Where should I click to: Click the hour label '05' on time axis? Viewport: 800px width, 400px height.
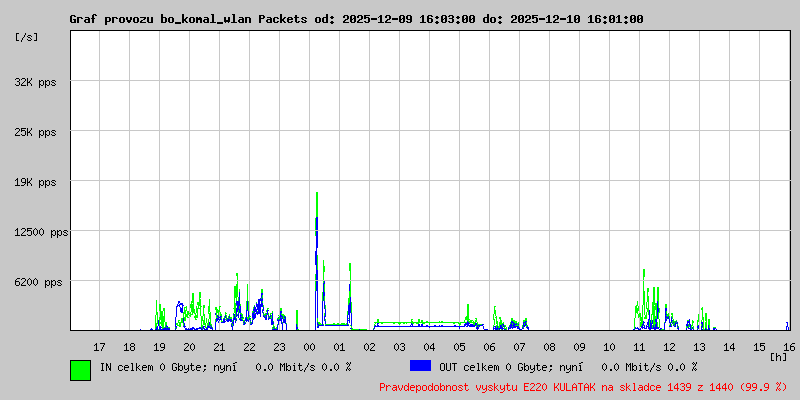tap(459, 347)
